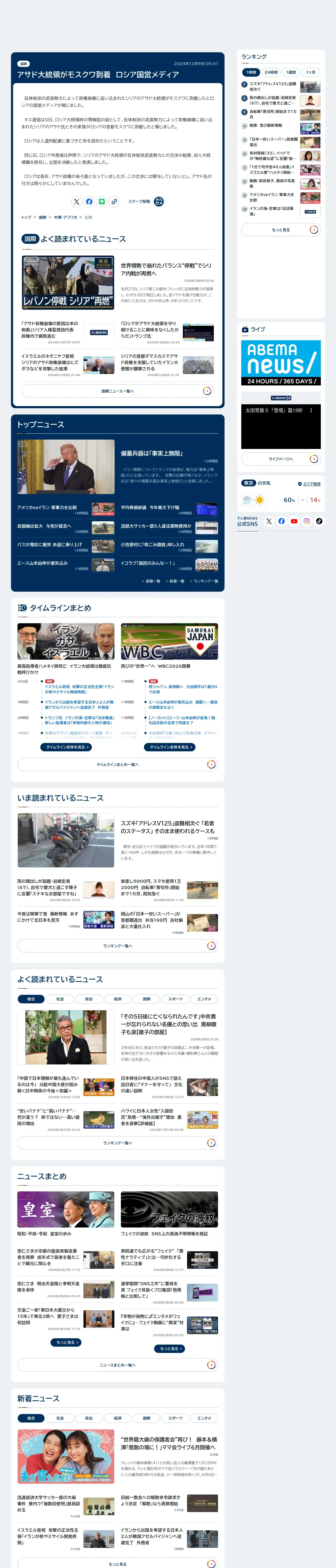The width and height of the screenshot is (336, 1568).
Task: Open official Instagram account icon
Action: pos(307,521)
